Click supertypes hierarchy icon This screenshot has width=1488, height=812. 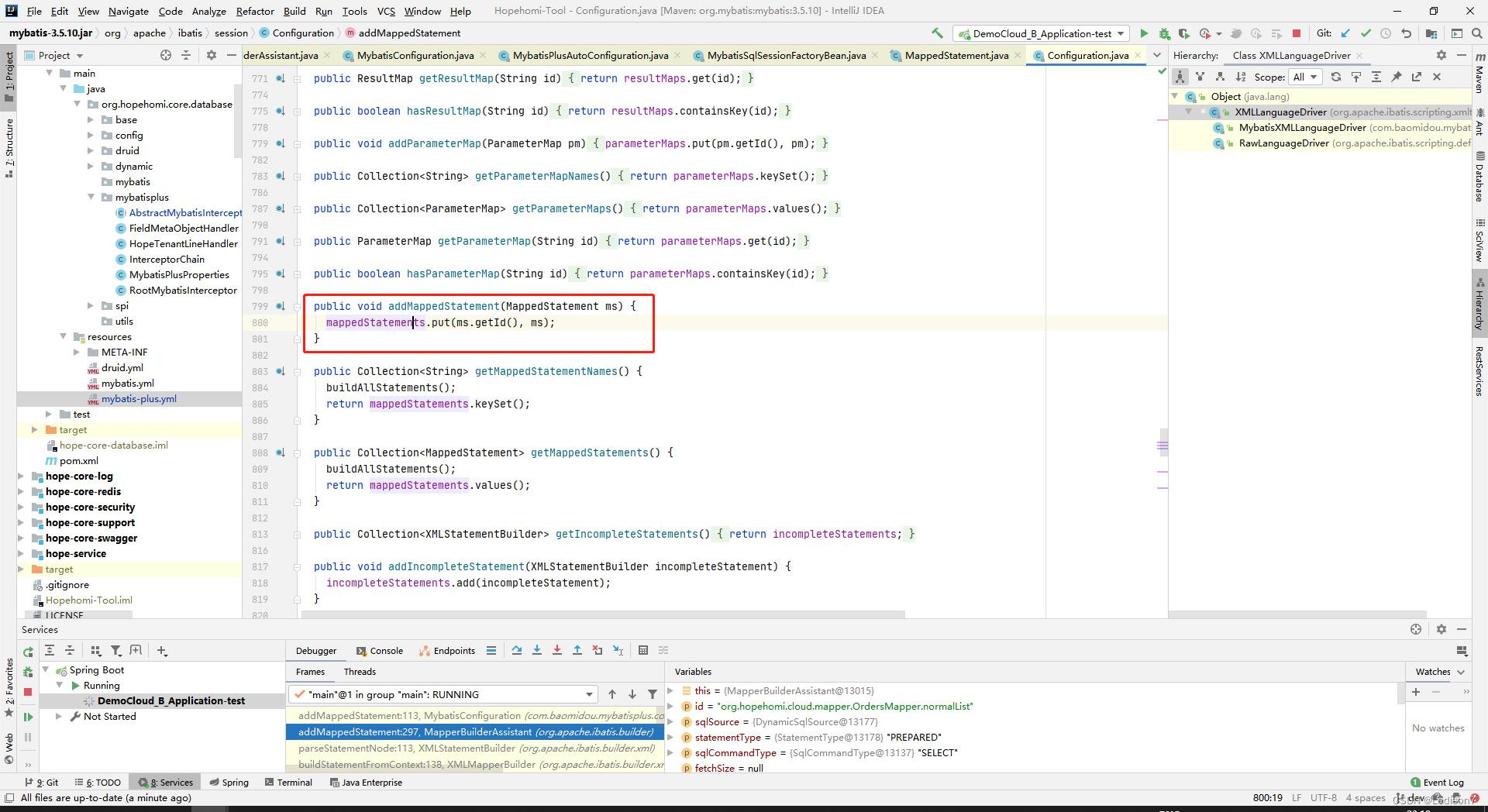tap(1200, 77)
